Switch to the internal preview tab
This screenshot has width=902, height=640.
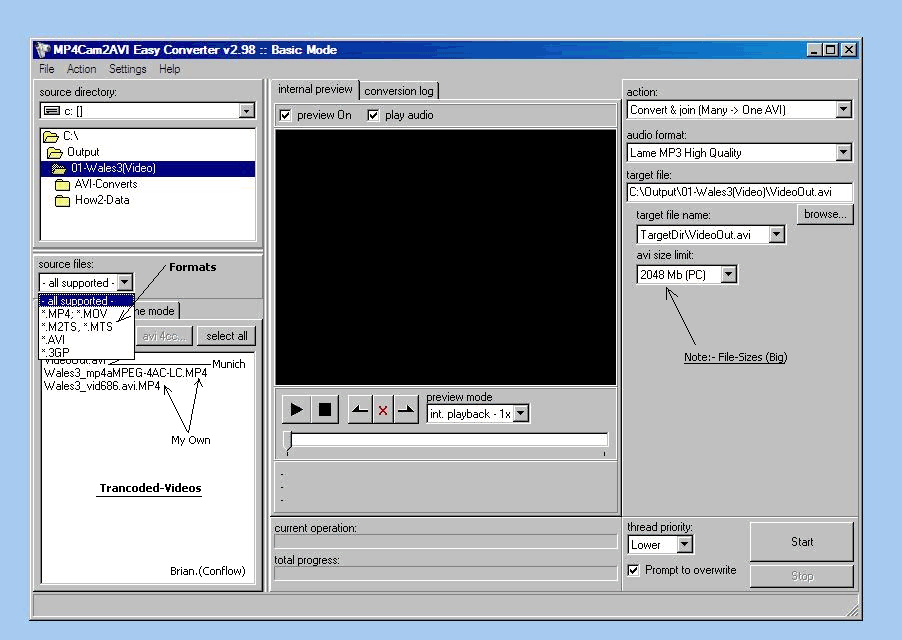pos(315,89)
